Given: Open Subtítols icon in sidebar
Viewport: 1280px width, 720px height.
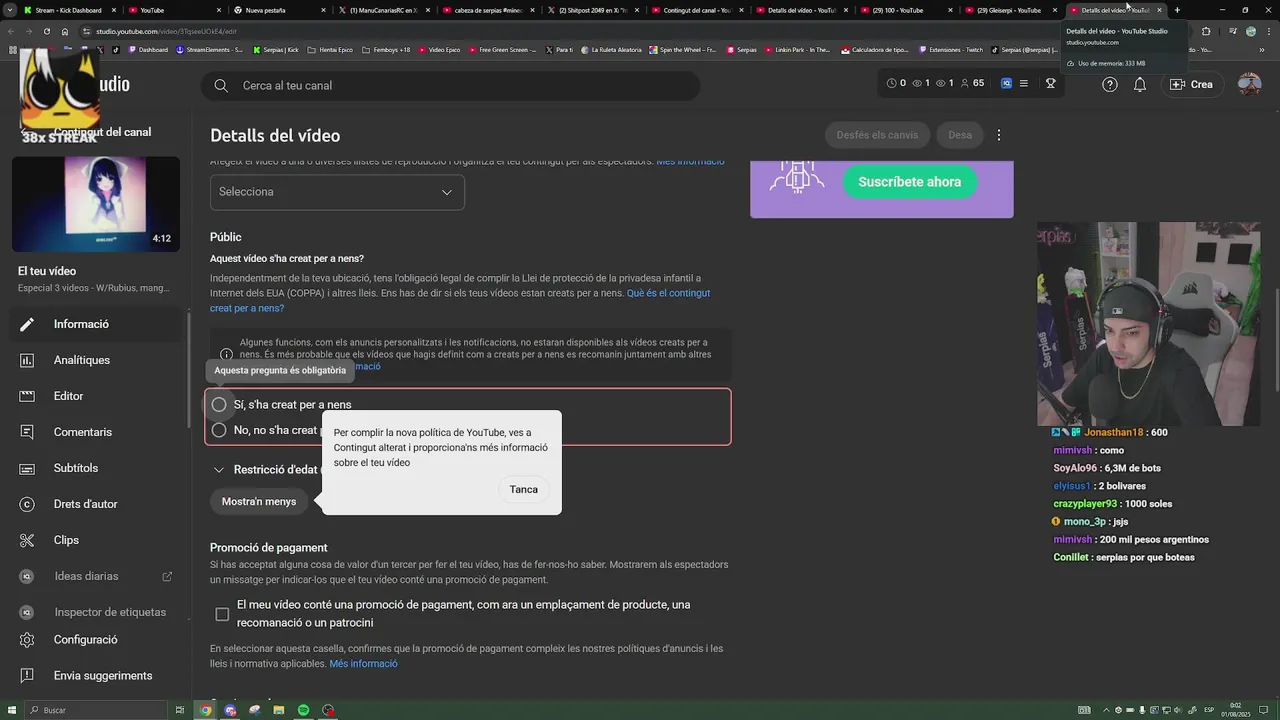Looking at the screenshot, I should tap(27, 468).
